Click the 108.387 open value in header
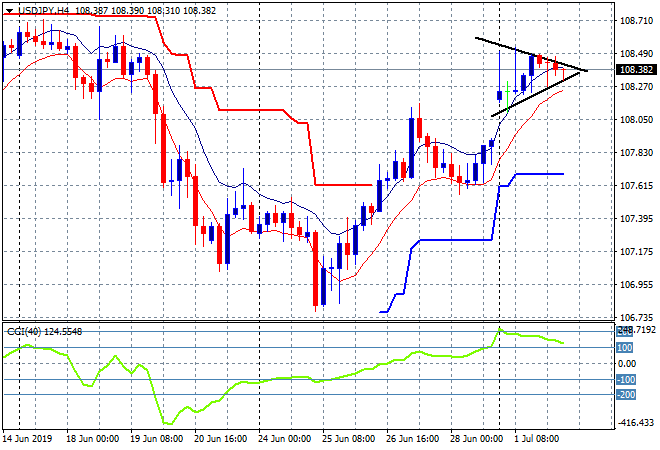Screen dimensions: 660x450 91,11
